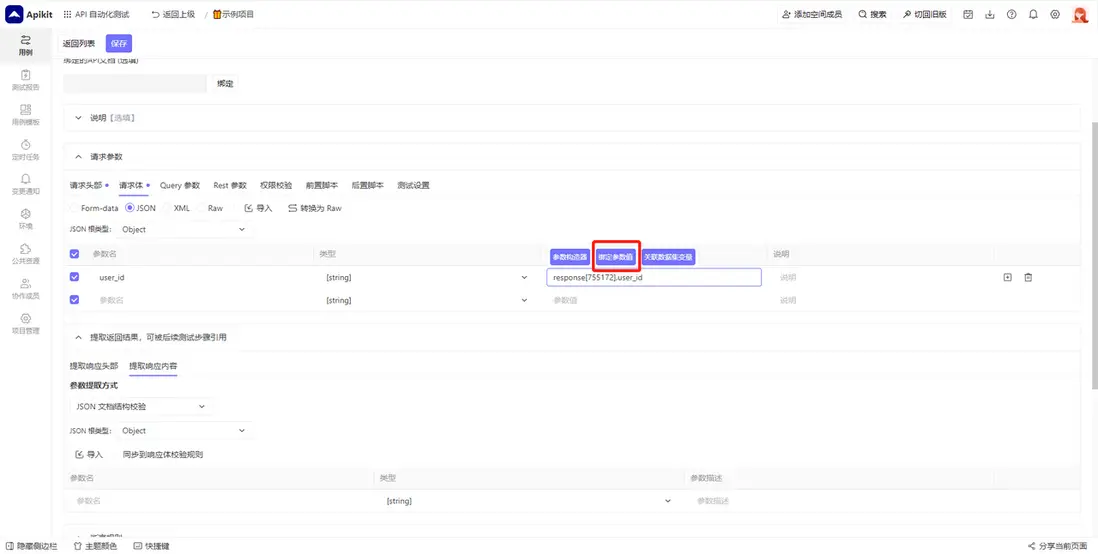Open the settings gear in header
Image resolution: width=1098 pixels, height=554 pixels.
(1055, 14)
